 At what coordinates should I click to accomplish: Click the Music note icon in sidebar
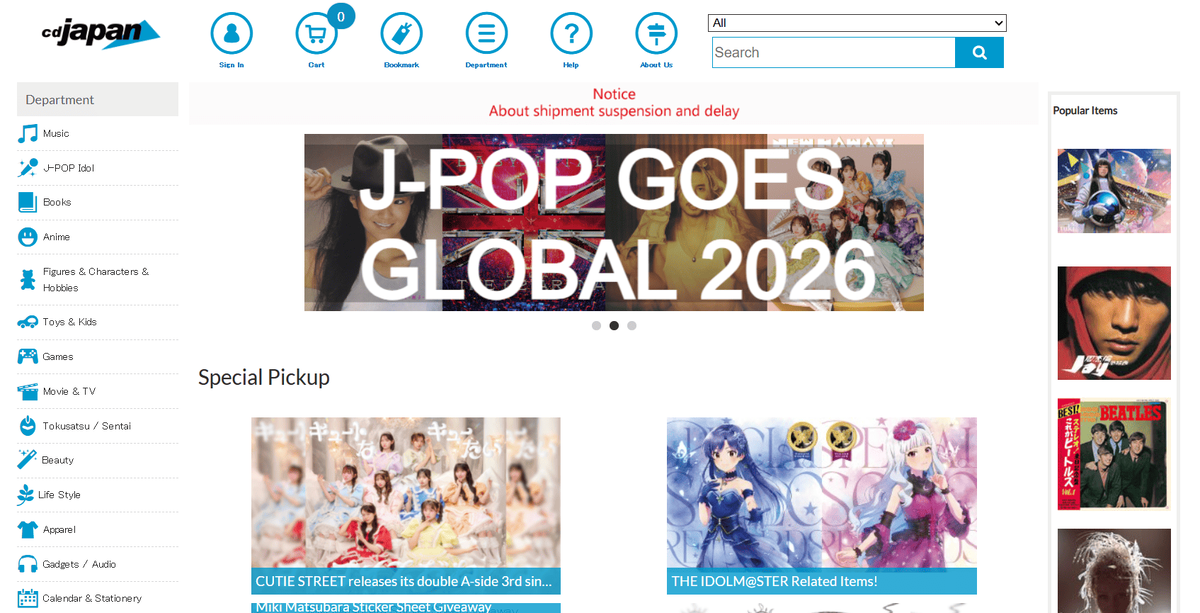click(x=28, y=134)
